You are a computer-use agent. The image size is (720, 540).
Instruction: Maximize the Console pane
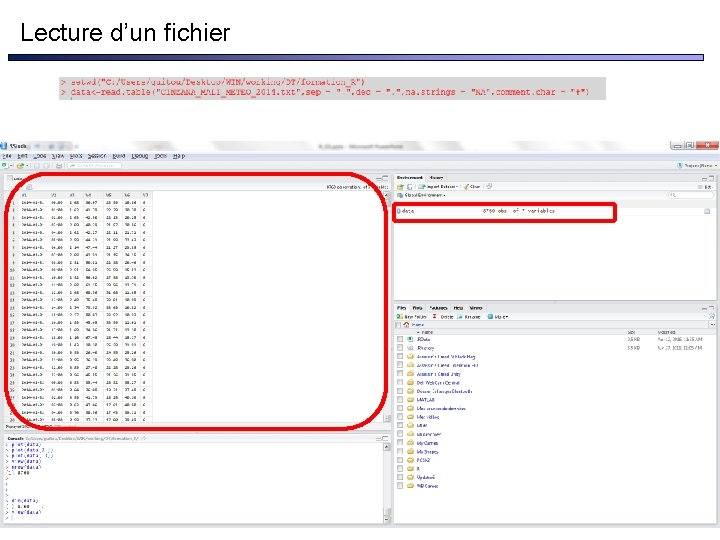tap(385, 439)
